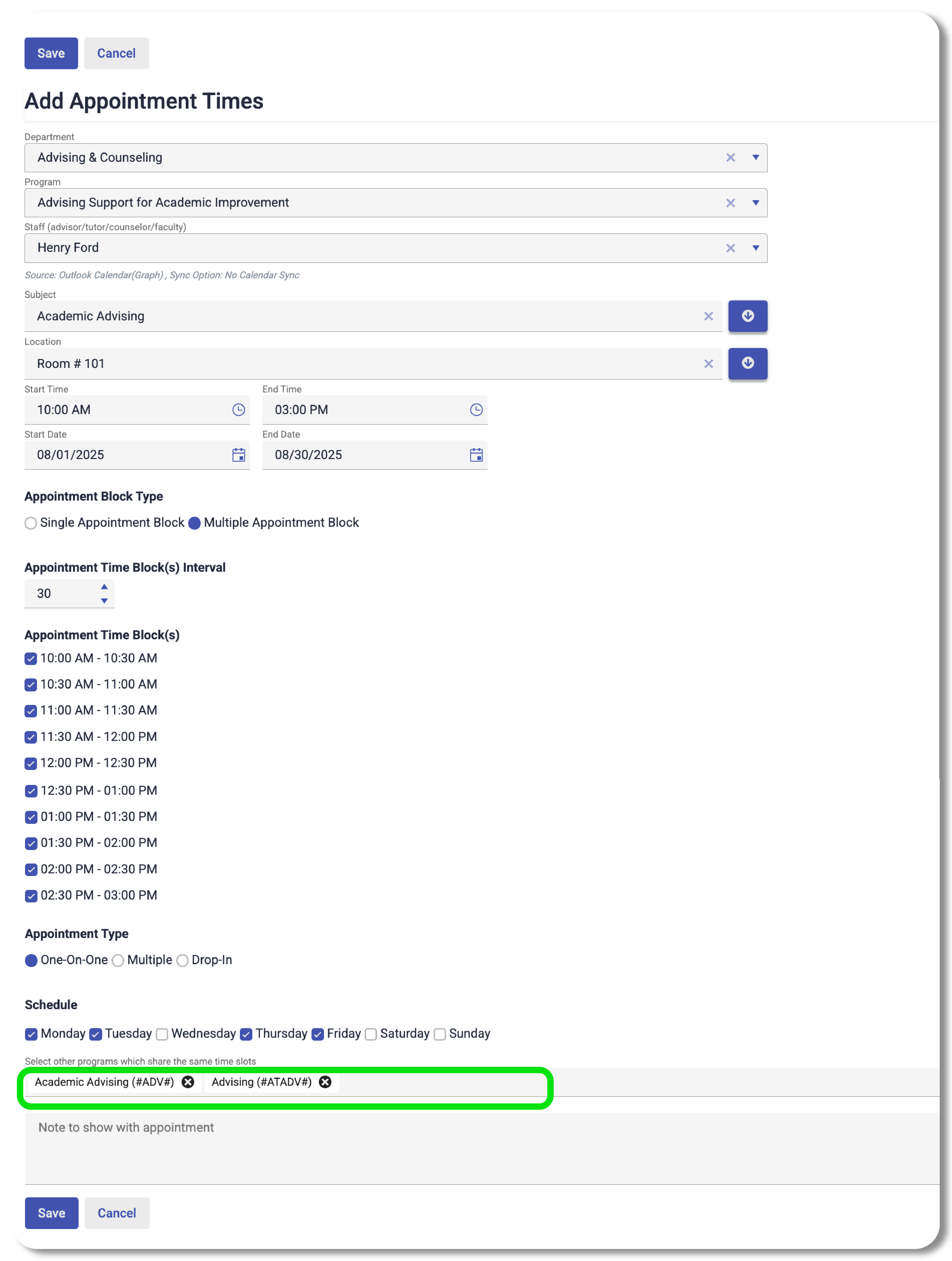
Task: Clear the Room # 101 location field
Action: 708,364
